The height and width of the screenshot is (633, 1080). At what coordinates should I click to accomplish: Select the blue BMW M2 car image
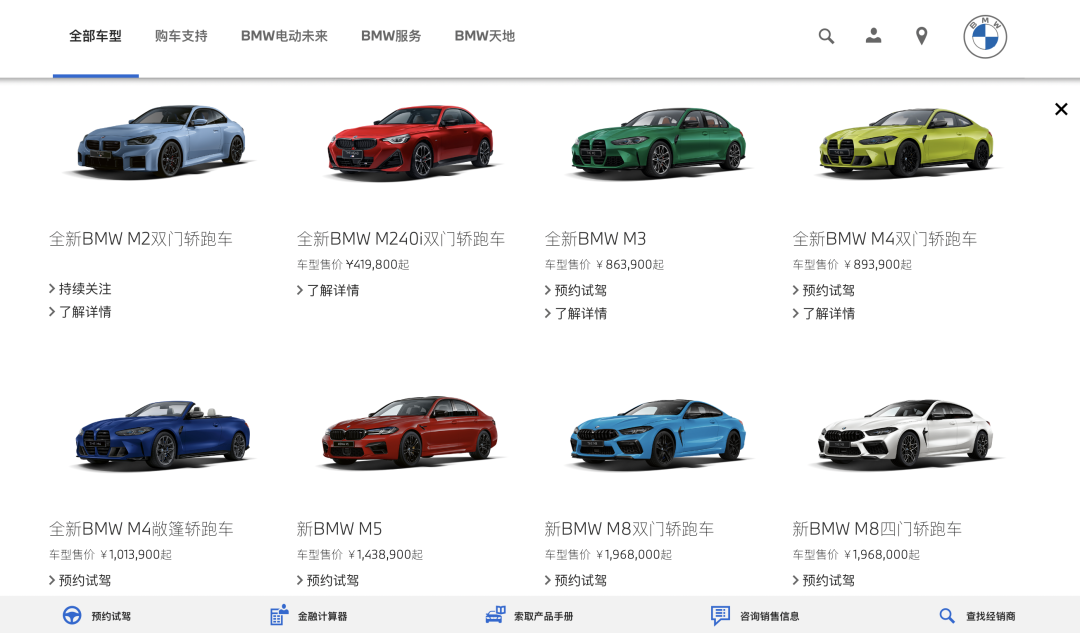pos(160,141)
